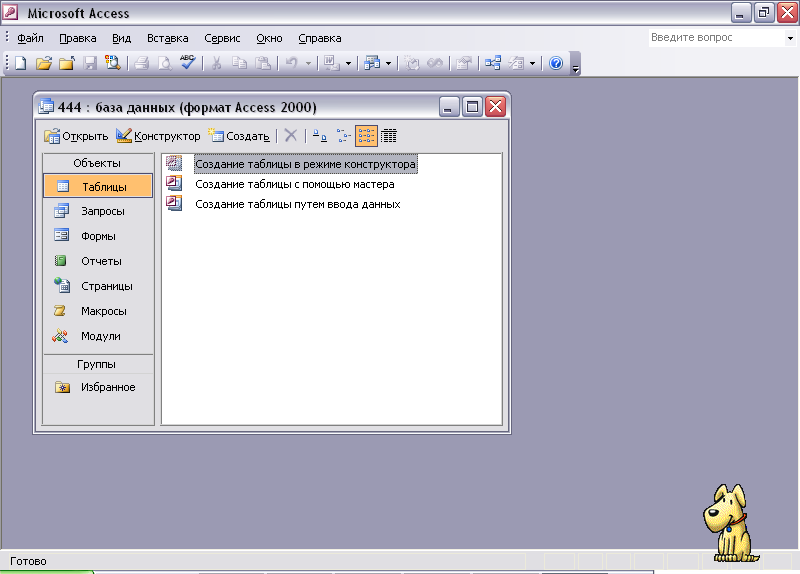800x574 pixels.
Task: Select 'Создание таблицы путем ввода данных'
Action: click(x=298, y=204)
